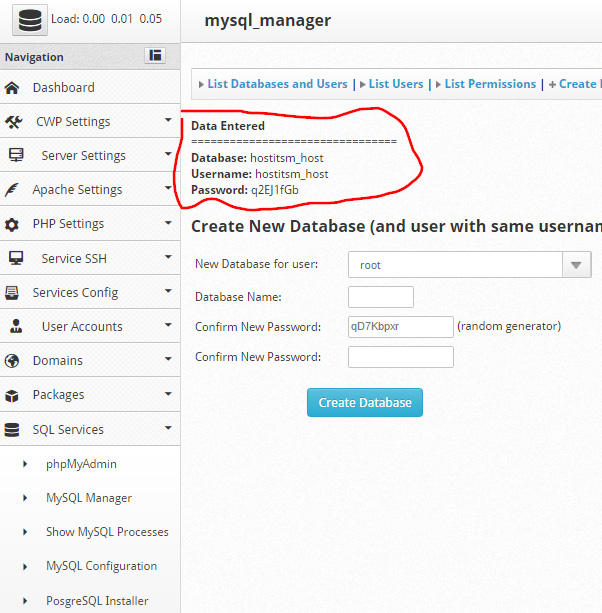Select MySQL Configuration in sidebar
The height and width of the screenshot is (613, 602).
(101, 566)
